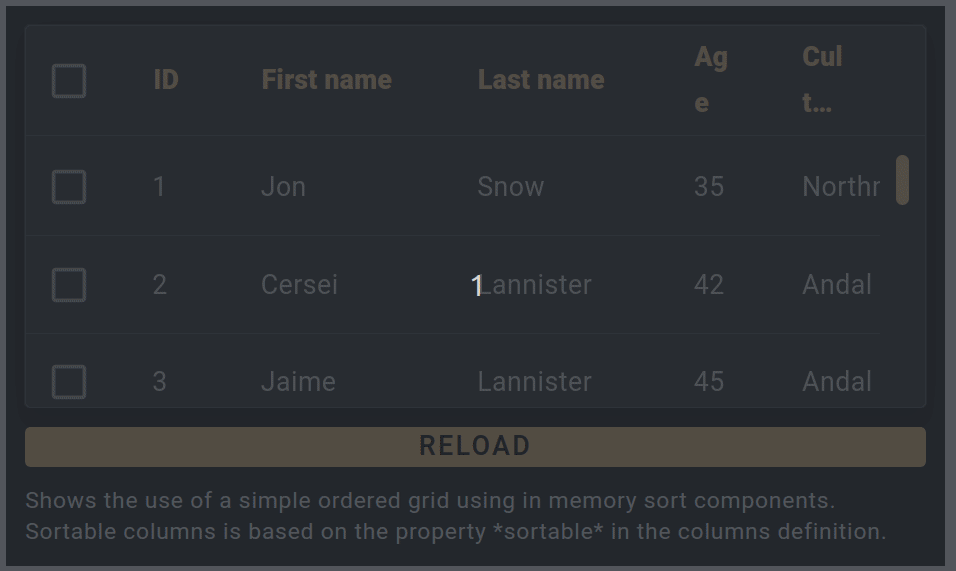Select the 'Cersei' first name cell
Image resolution: width=956 pixels, height=571 pixels.
click(299, 285)
